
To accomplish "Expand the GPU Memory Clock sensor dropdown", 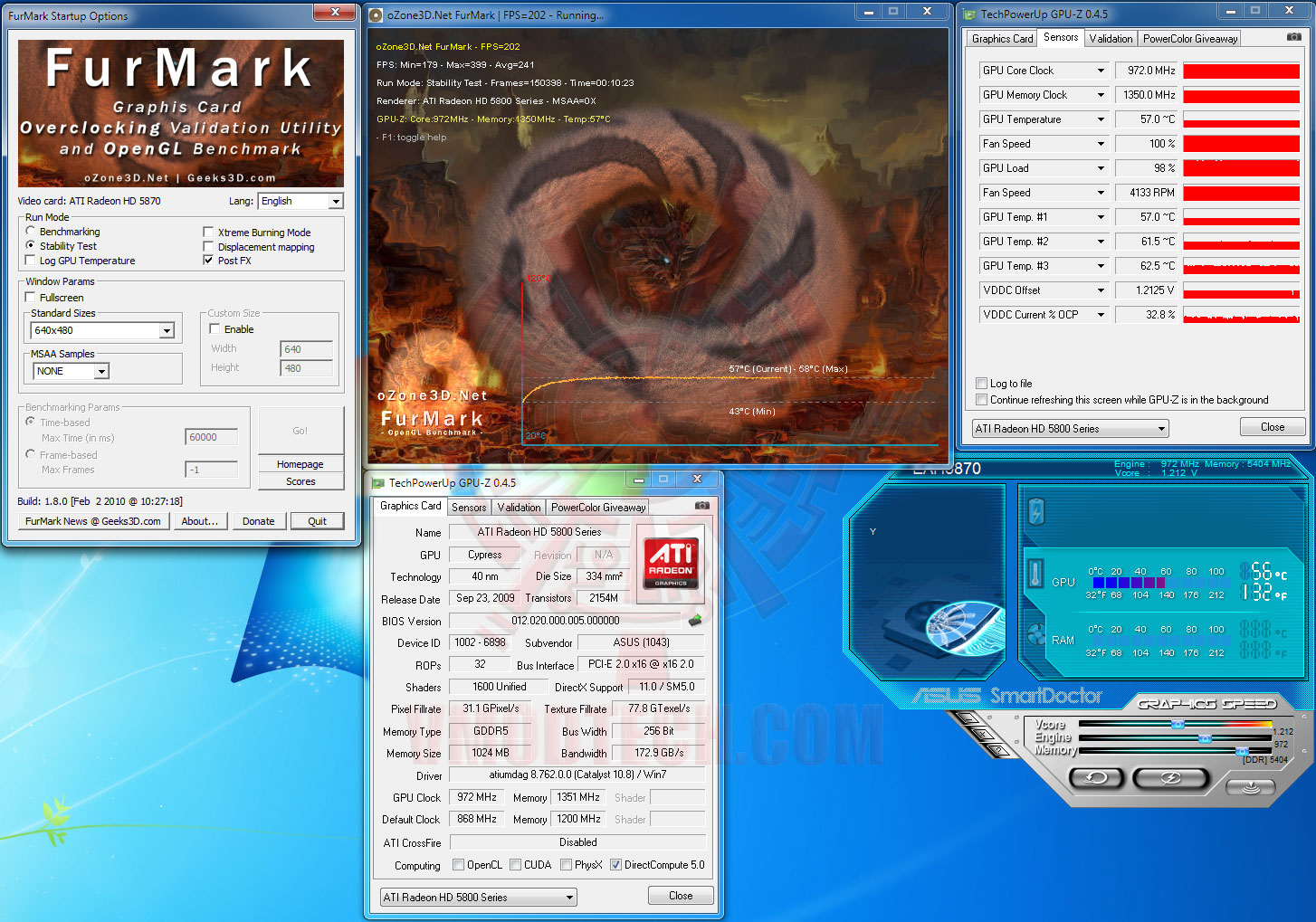I will [x=1101, y=95].
